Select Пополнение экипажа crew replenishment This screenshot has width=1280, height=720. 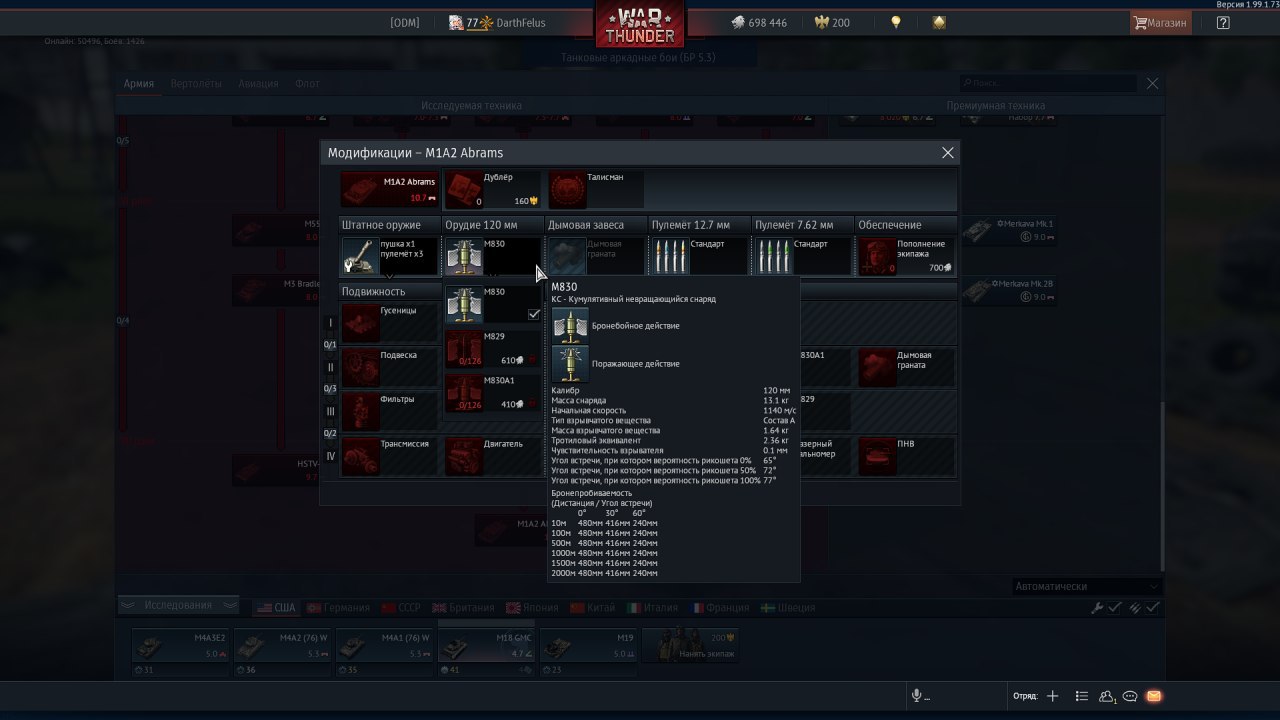click(x=907, y=255)
